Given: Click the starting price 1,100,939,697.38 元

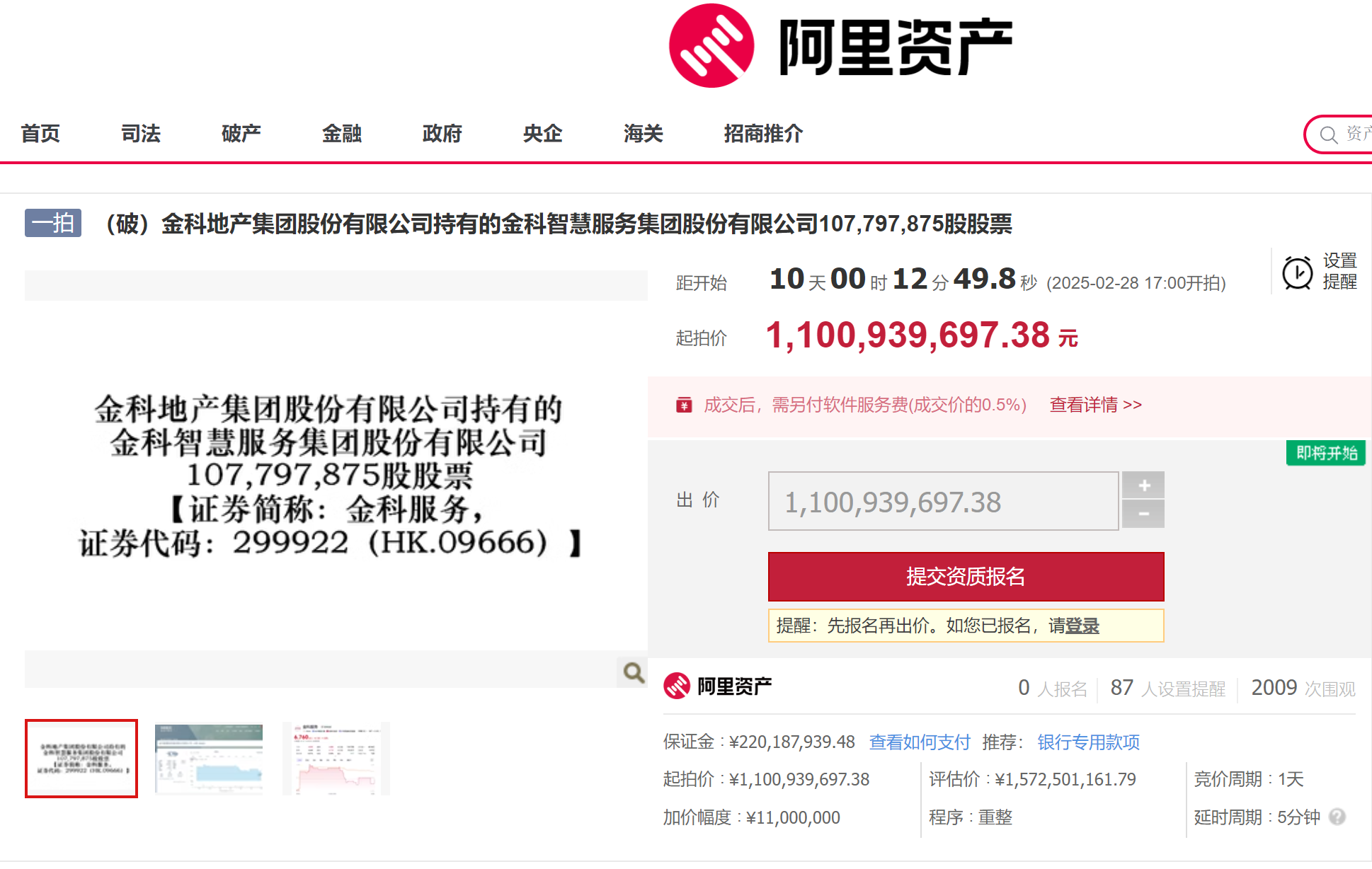Looking at the screenshot, I should pos(922,335).
